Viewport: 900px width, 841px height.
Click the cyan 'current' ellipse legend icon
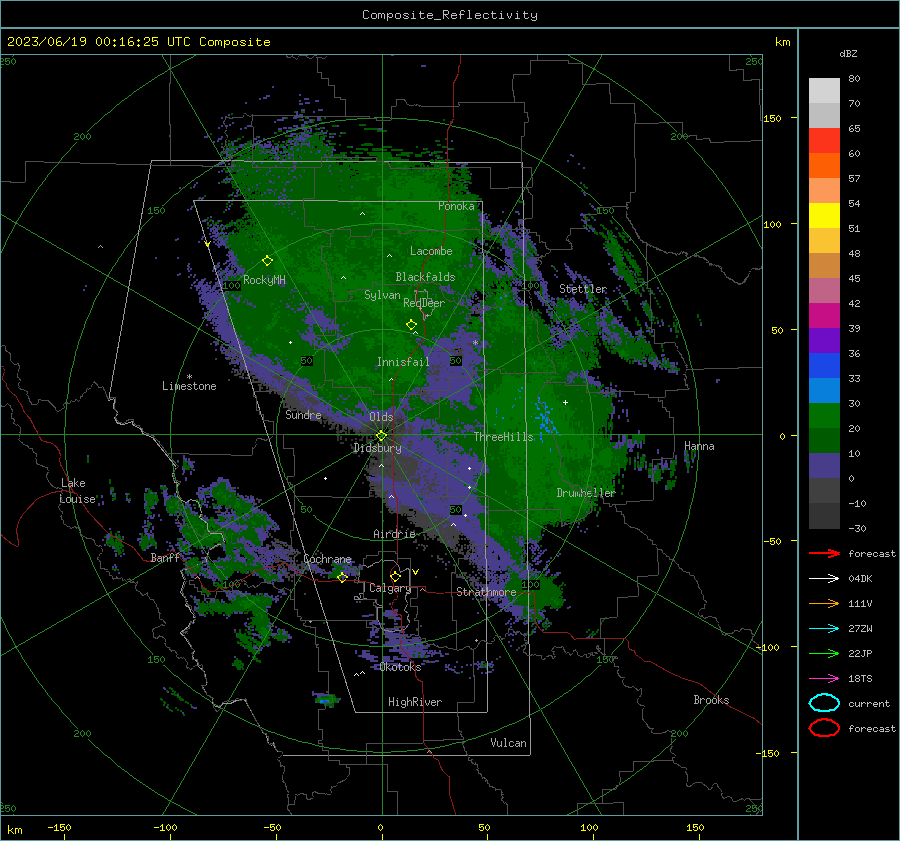[824, 703]
